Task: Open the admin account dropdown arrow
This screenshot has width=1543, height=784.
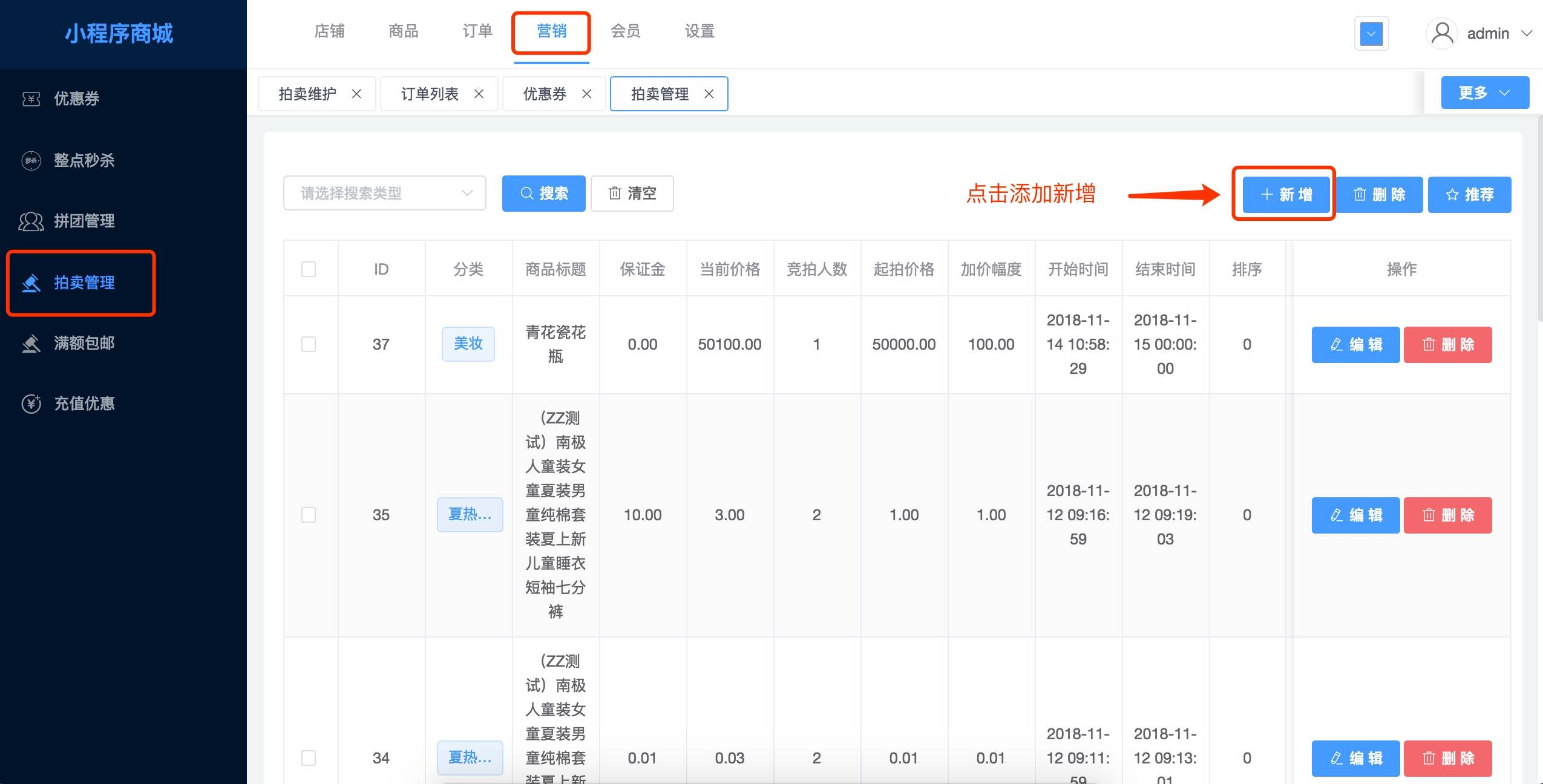Action: [x=1527, y=33]
